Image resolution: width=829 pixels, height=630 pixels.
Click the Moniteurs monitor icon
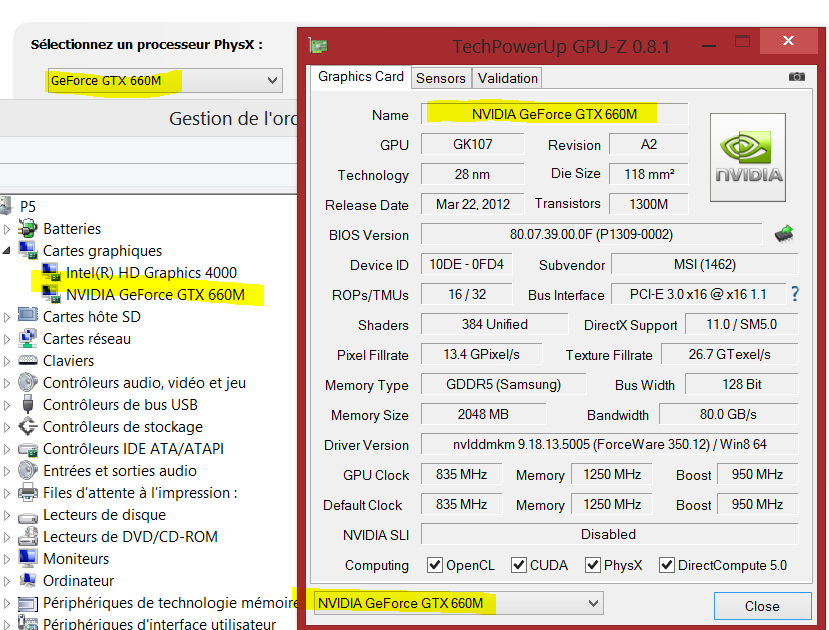[27, 558]
